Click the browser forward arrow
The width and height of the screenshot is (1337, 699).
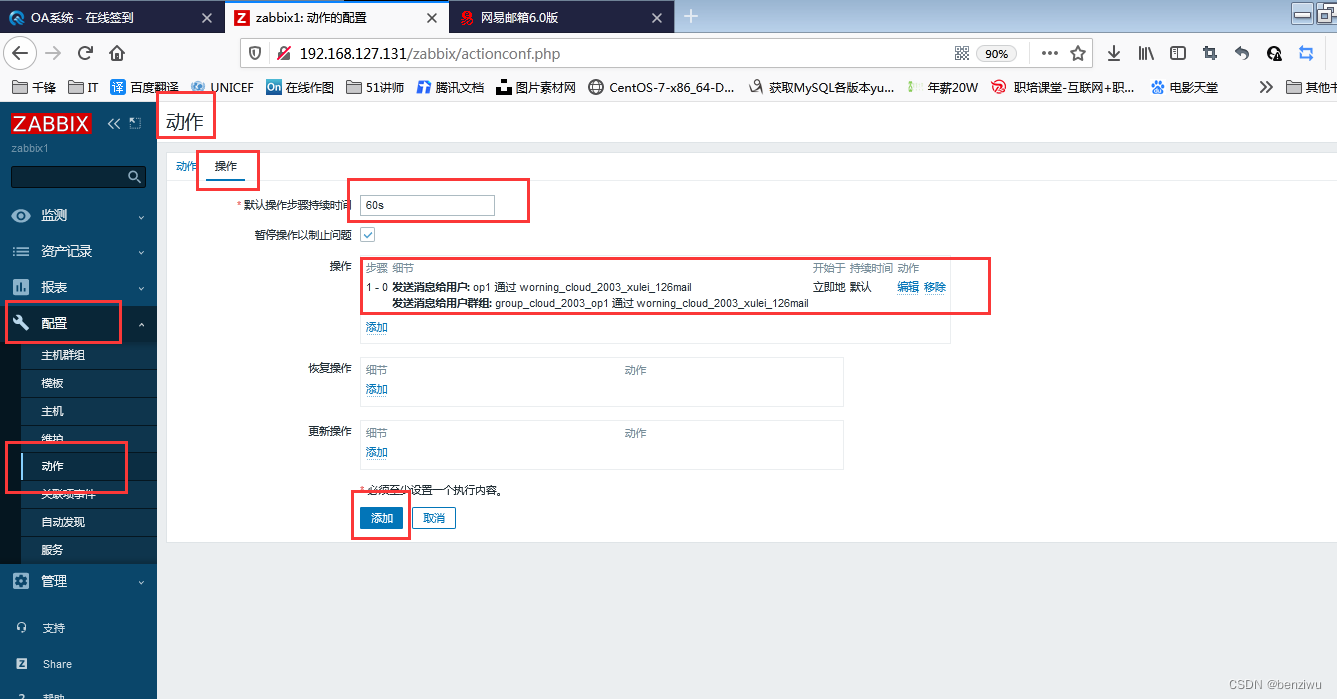tap(53, 53)
